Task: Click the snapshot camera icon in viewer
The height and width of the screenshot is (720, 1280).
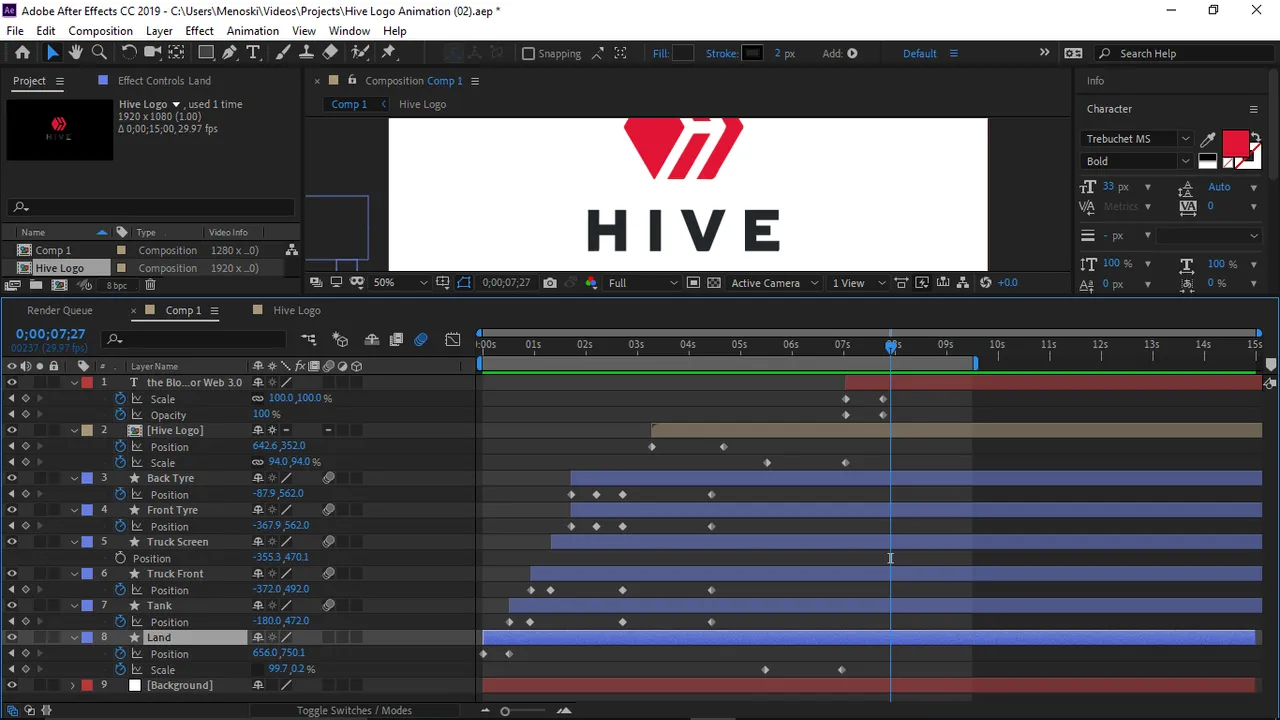Action: pos(550,283)
